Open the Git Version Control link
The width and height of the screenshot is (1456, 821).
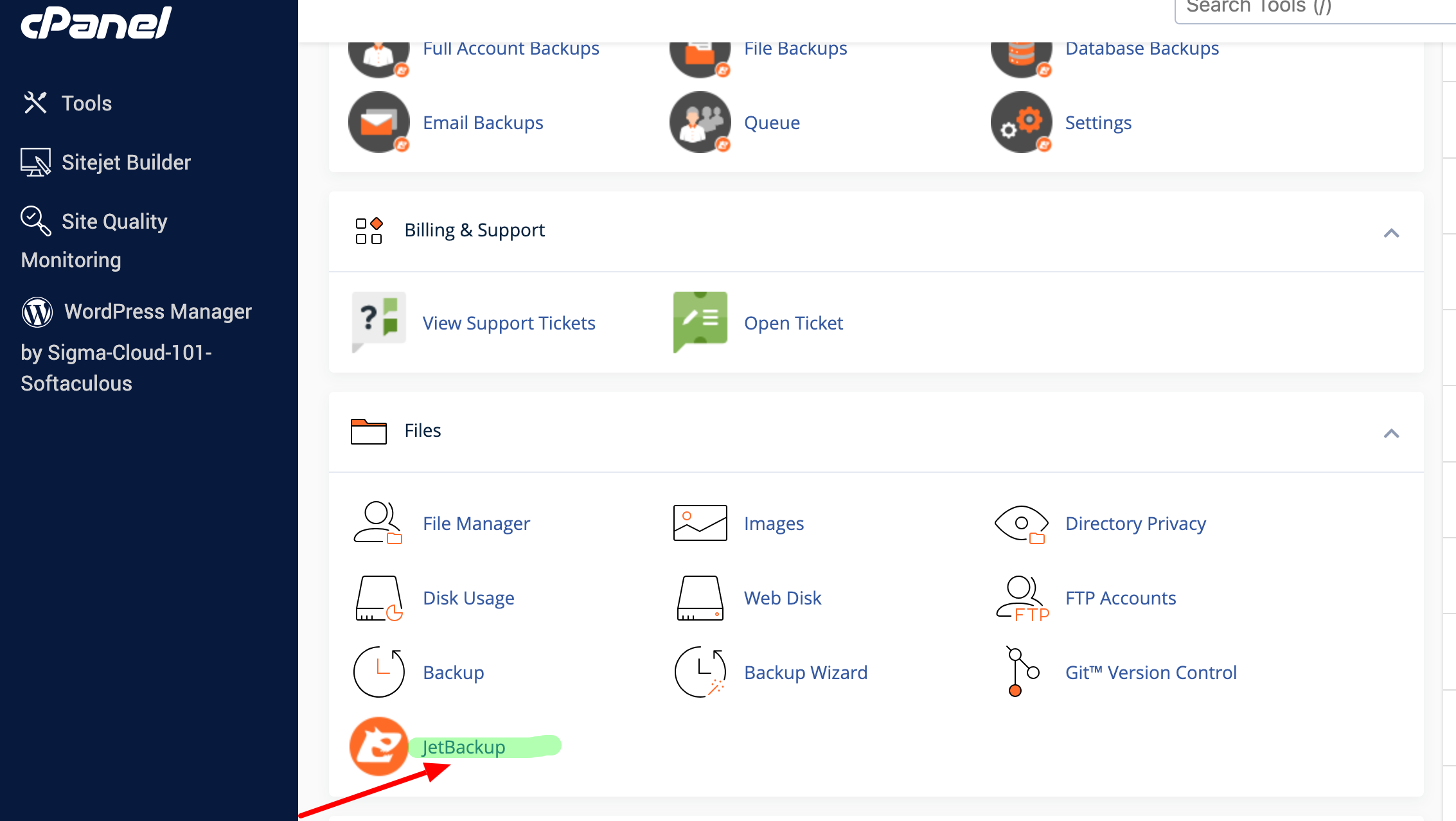(x=1151, y=673)
